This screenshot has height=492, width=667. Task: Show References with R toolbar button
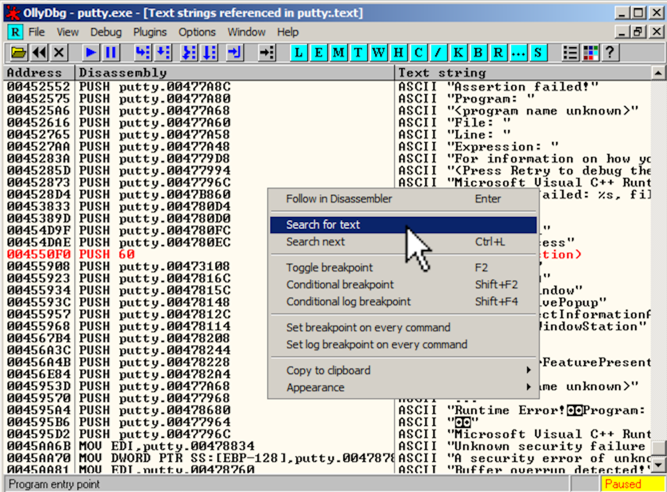[499, 53]
